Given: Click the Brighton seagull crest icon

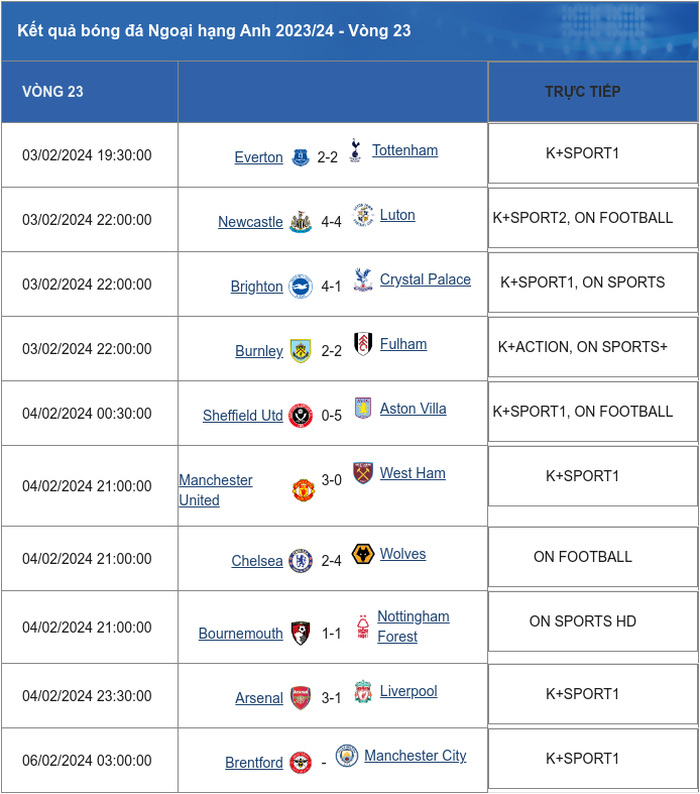Looking at the screenshot, I should pyautogui.click(x=300, y=286).
